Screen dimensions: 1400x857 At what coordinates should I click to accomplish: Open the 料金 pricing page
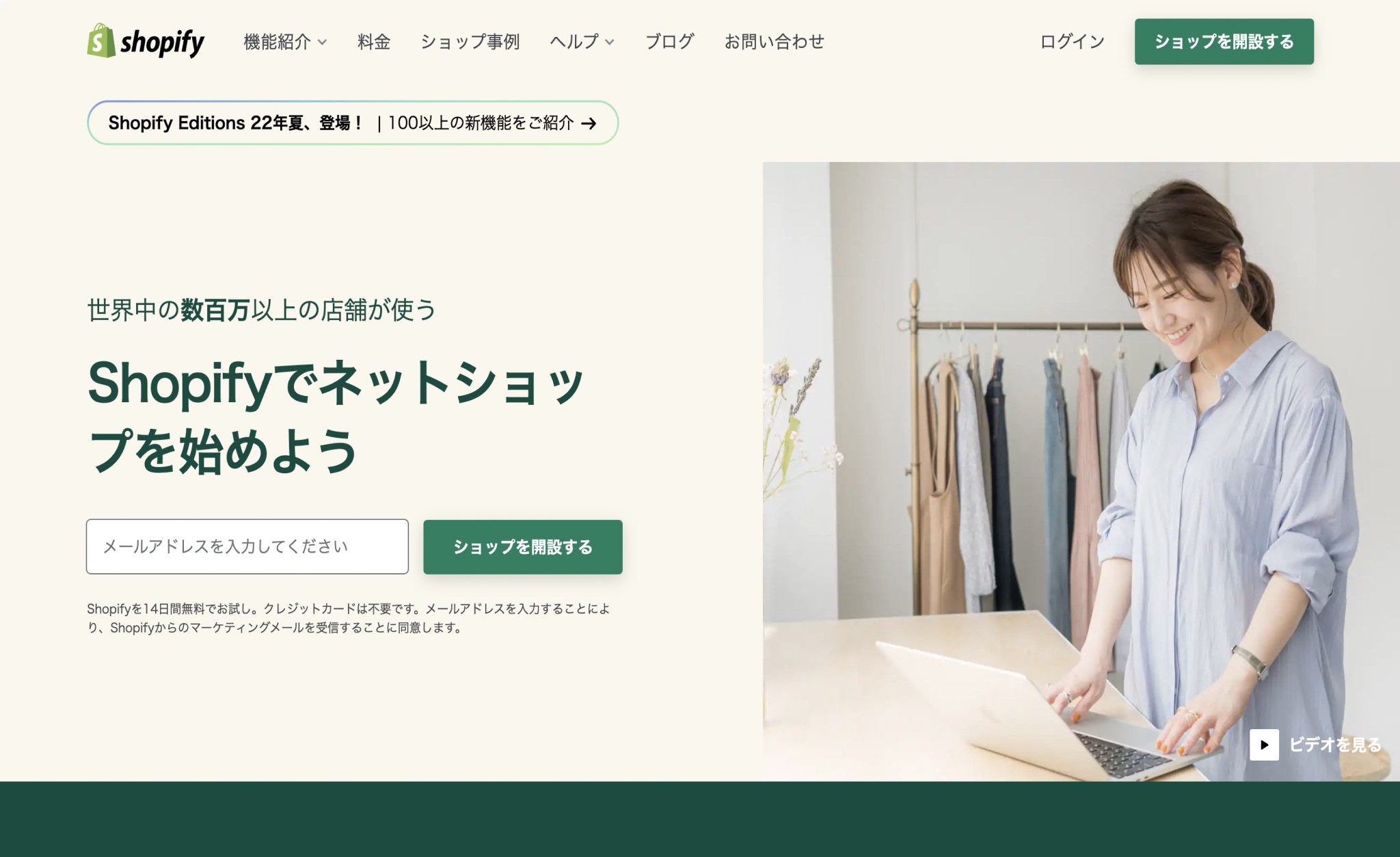coord(374,42)
